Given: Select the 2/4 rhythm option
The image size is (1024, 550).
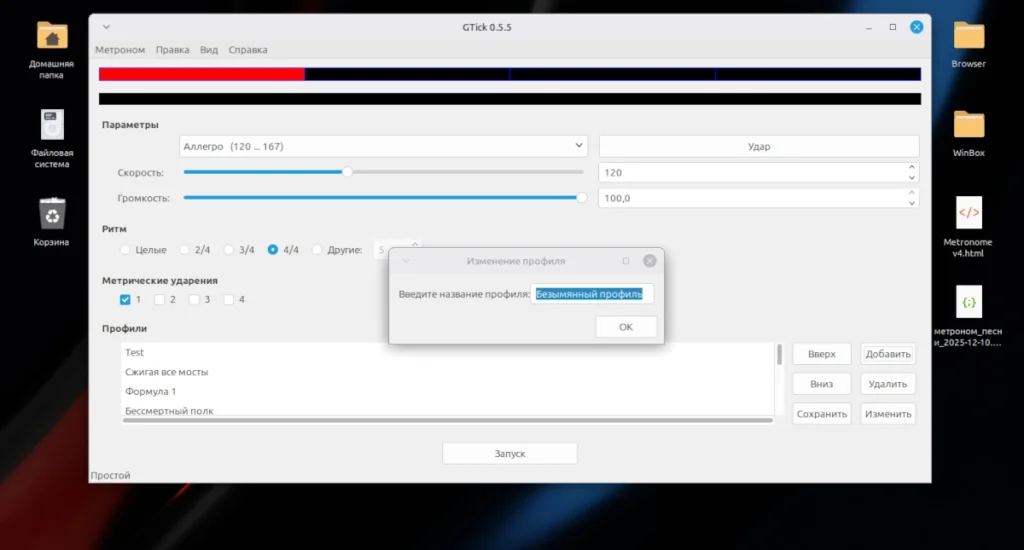Looking at the screenshot, I should click(185, 250).
